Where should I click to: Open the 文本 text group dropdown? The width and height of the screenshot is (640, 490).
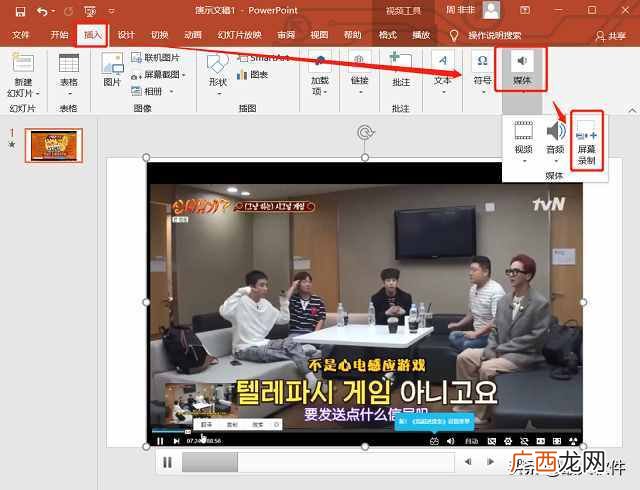pyautogui.click(x=442, y=73)
